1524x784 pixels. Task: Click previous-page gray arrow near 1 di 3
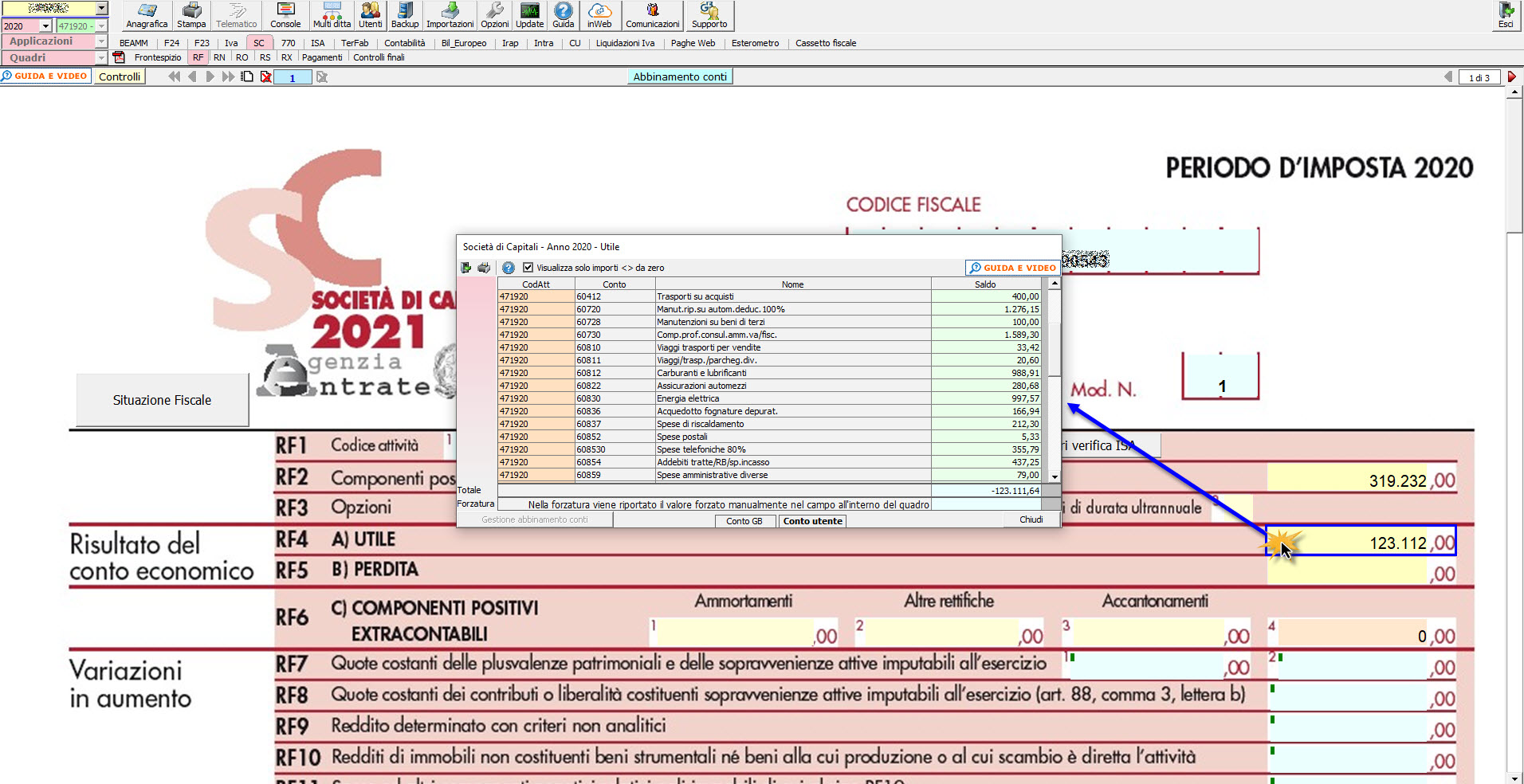1448,76
